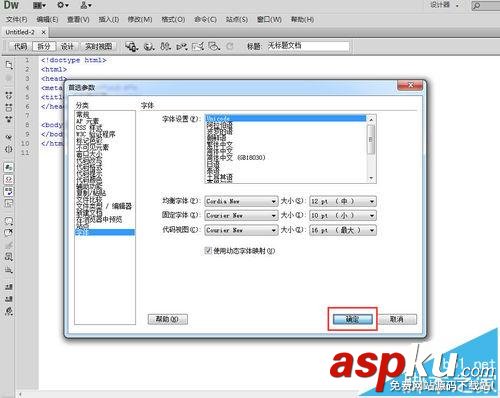Screen dimensions: 500x398
Task: Open the 设计器 workspace switcher dropdown
Action: pos(445,5)
